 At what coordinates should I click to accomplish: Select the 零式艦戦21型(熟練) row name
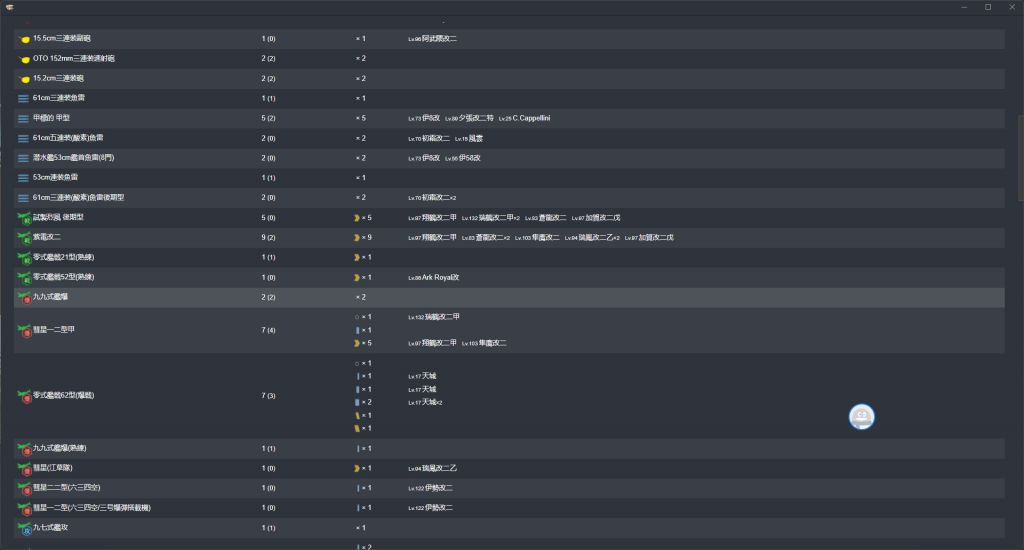click(68, 257)
